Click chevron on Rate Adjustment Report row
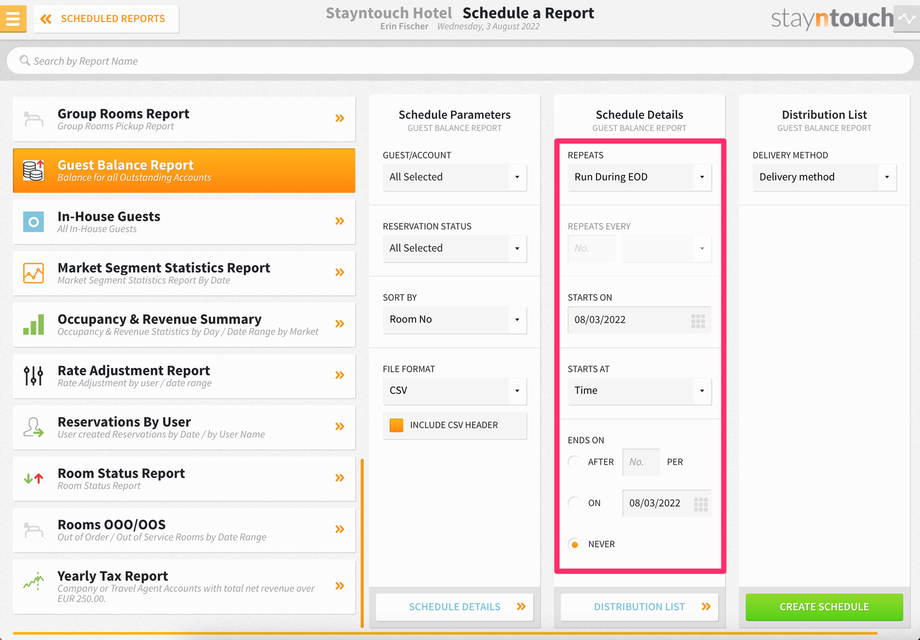 click(340, 375)
